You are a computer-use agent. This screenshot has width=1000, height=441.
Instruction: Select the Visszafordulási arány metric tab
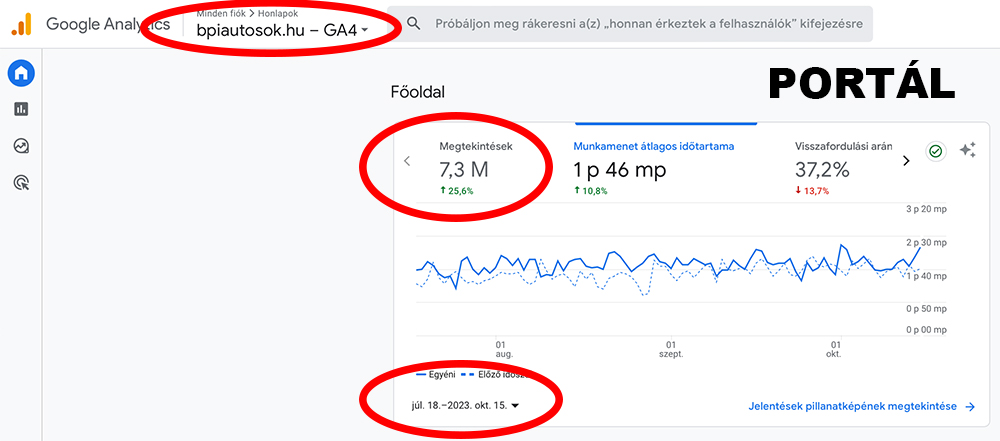point(843,167)
